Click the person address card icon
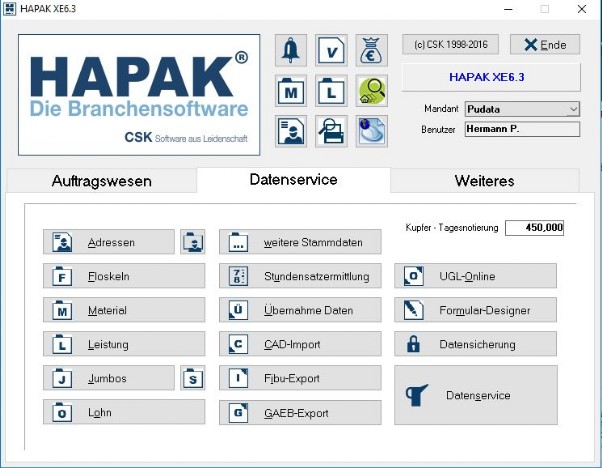The image size is (602, 468). pyautogui.click(x=291, y=131)
